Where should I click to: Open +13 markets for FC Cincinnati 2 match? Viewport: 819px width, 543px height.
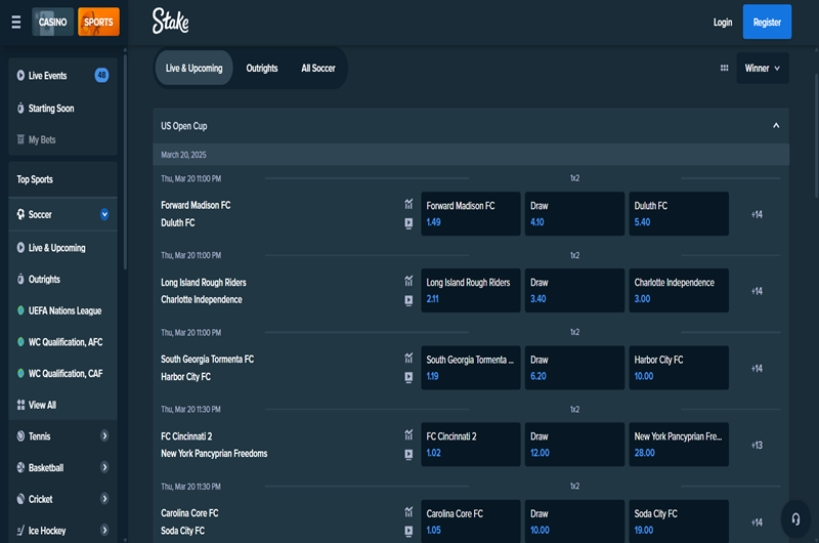(x=757, y=445)
